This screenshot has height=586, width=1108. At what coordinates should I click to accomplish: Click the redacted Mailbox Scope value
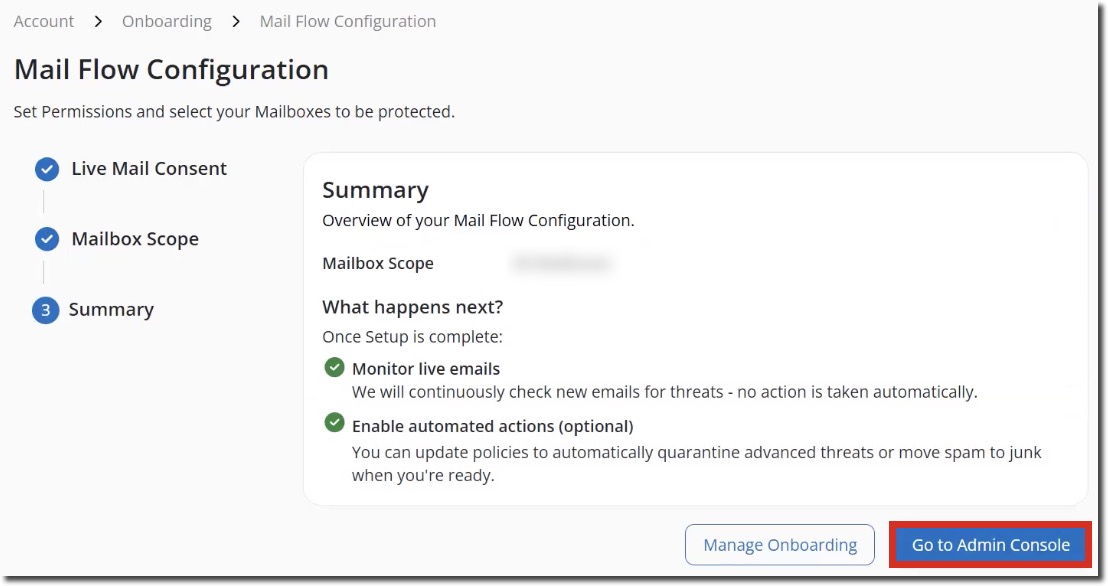562,263
